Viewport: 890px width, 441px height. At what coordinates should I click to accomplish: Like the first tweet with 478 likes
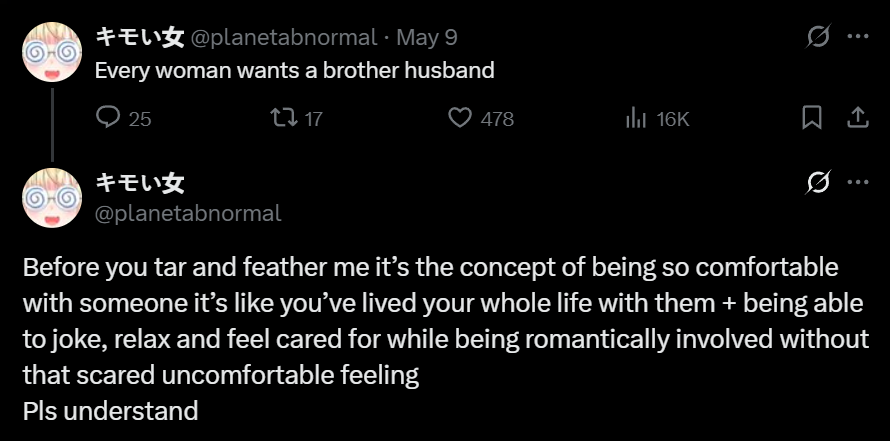(x=459, y=118)
